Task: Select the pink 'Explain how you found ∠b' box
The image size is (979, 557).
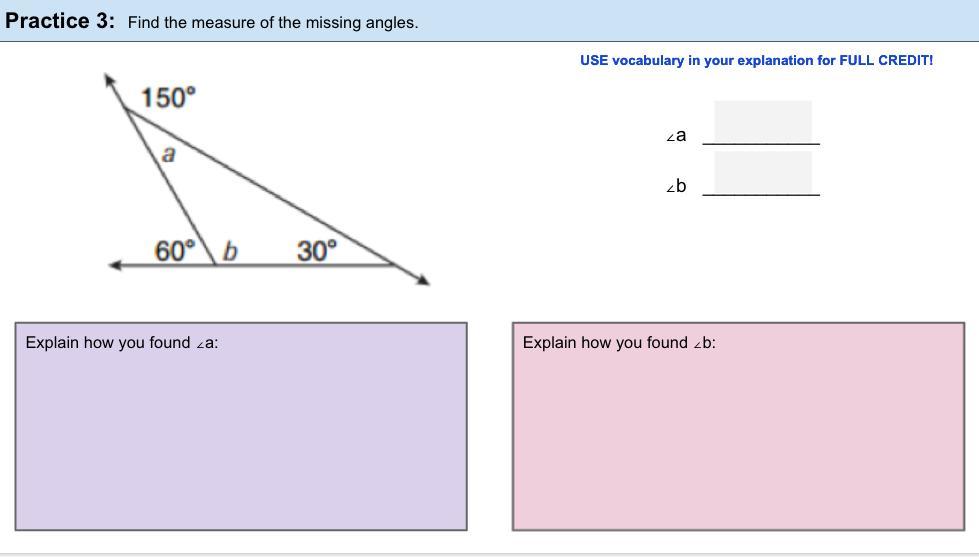Action: pos(738,440)
